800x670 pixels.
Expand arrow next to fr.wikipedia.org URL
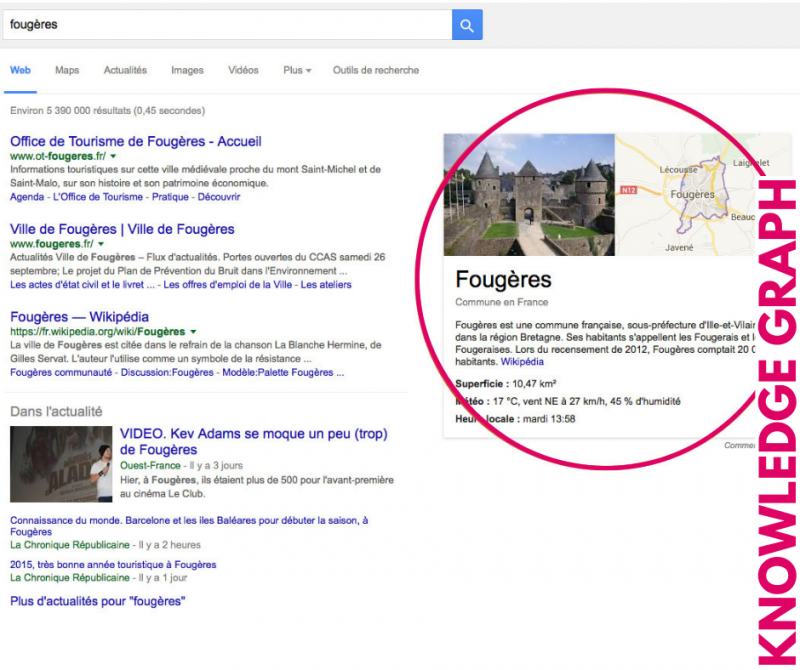(x=193, y=332)
